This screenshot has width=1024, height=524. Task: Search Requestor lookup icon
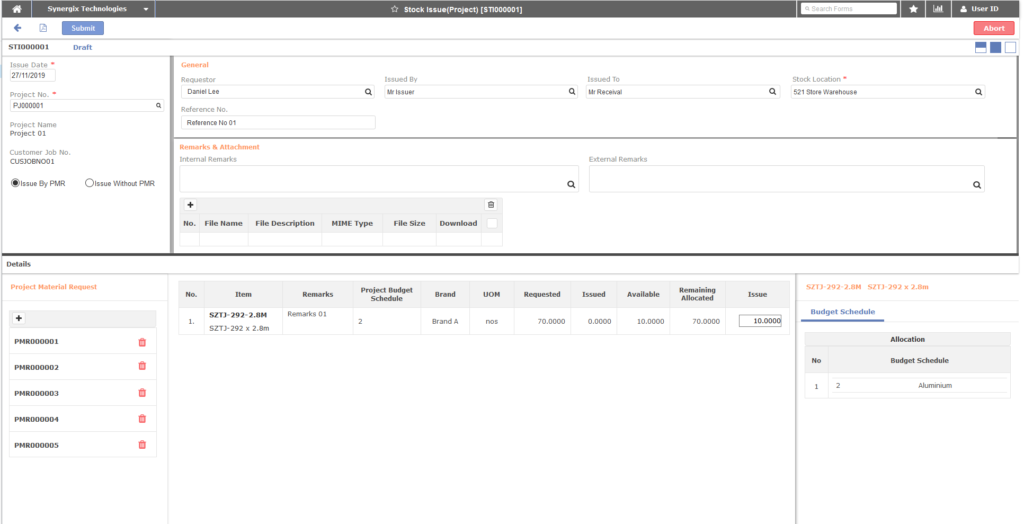click(x=368, y=92)
